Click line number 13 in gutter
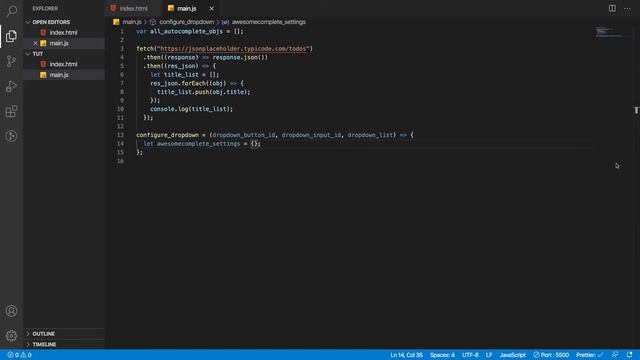The height and width of the screenshot is (360, 640). click(120, 135)
